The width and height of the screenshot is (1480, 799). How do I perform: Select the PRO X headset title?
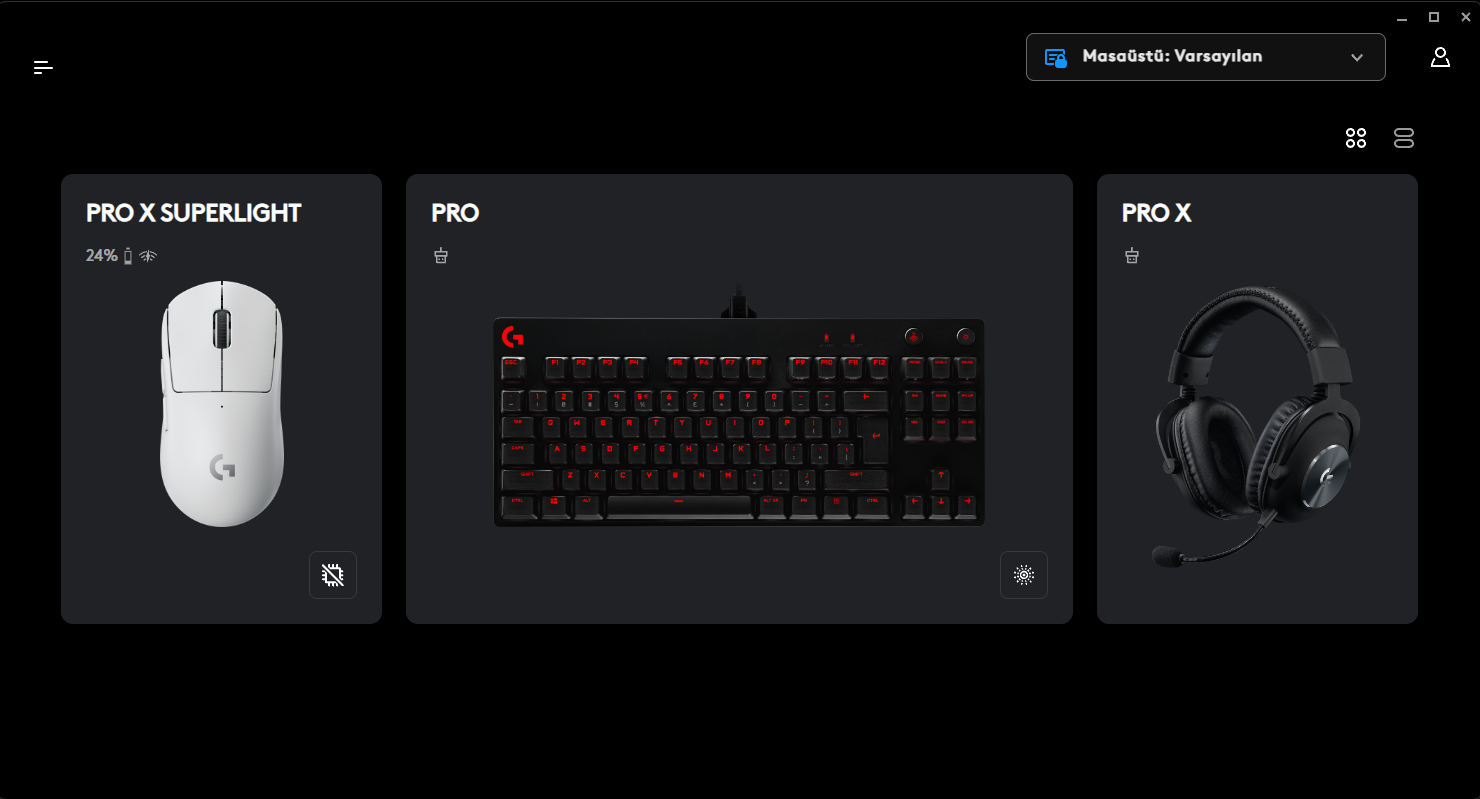click(x=1157, y=213)
